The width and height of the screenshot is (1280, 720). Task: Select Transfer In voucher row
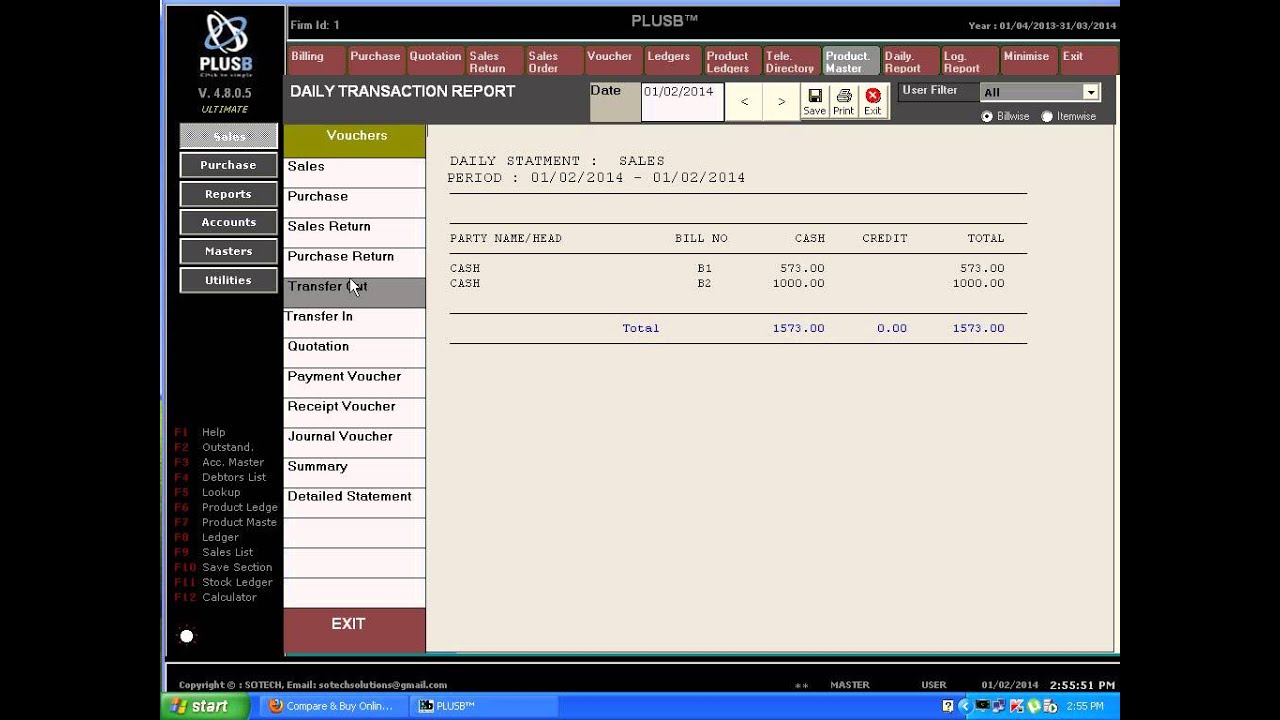click(x=354, y=322)
